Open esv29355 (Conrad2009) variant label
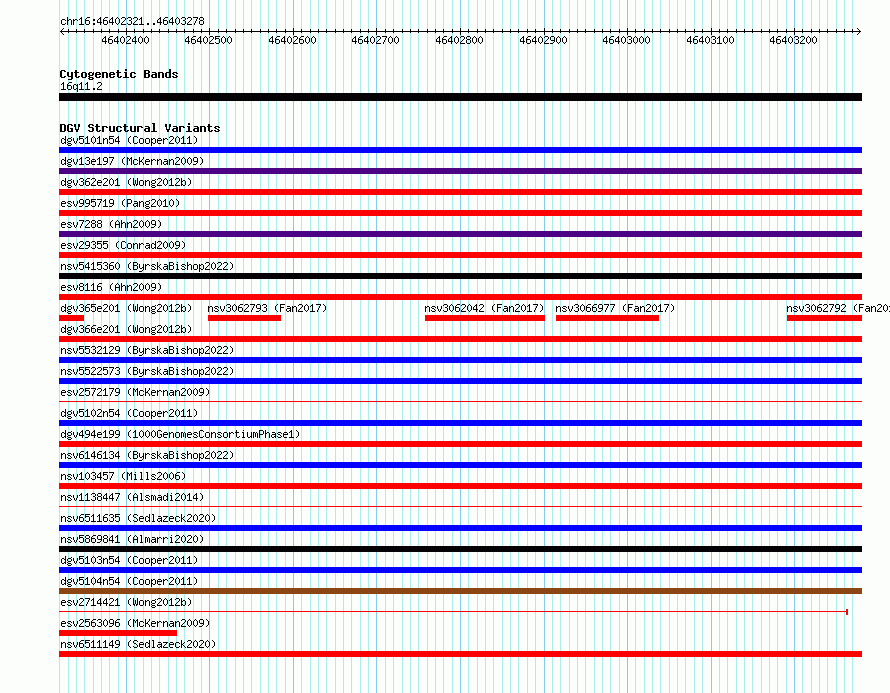This screenshot has width=890, height=693. 123,245
